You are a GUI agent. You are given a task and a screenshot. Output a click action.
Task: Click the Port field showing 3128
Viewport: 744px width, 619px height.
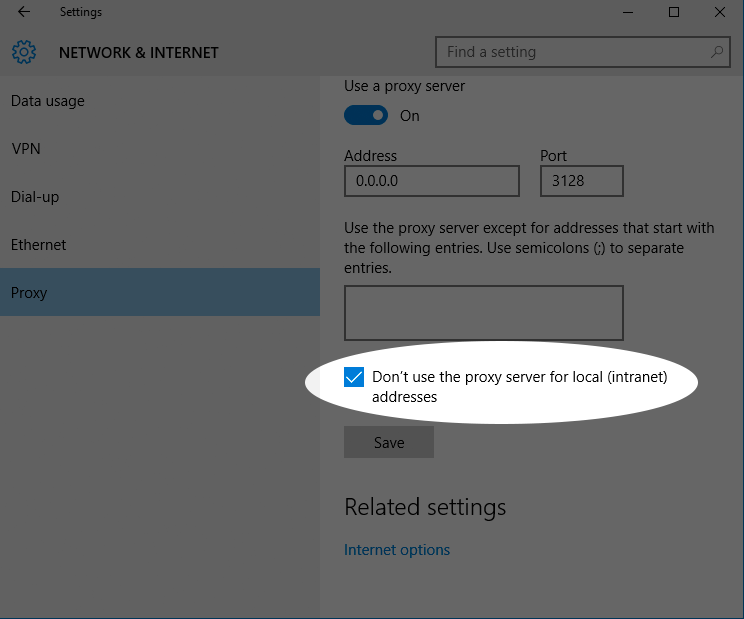pos(582,181)
